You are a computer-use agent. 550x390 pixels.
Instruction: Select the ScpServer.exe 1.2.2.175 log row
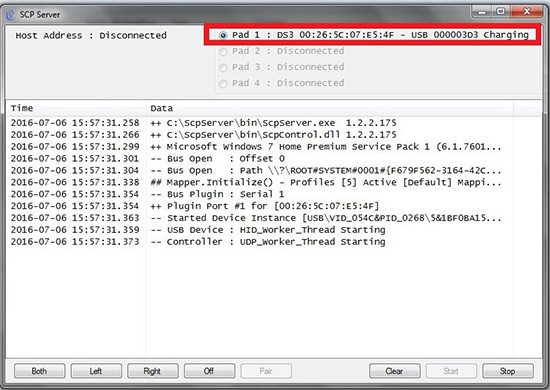click(260, 123)
